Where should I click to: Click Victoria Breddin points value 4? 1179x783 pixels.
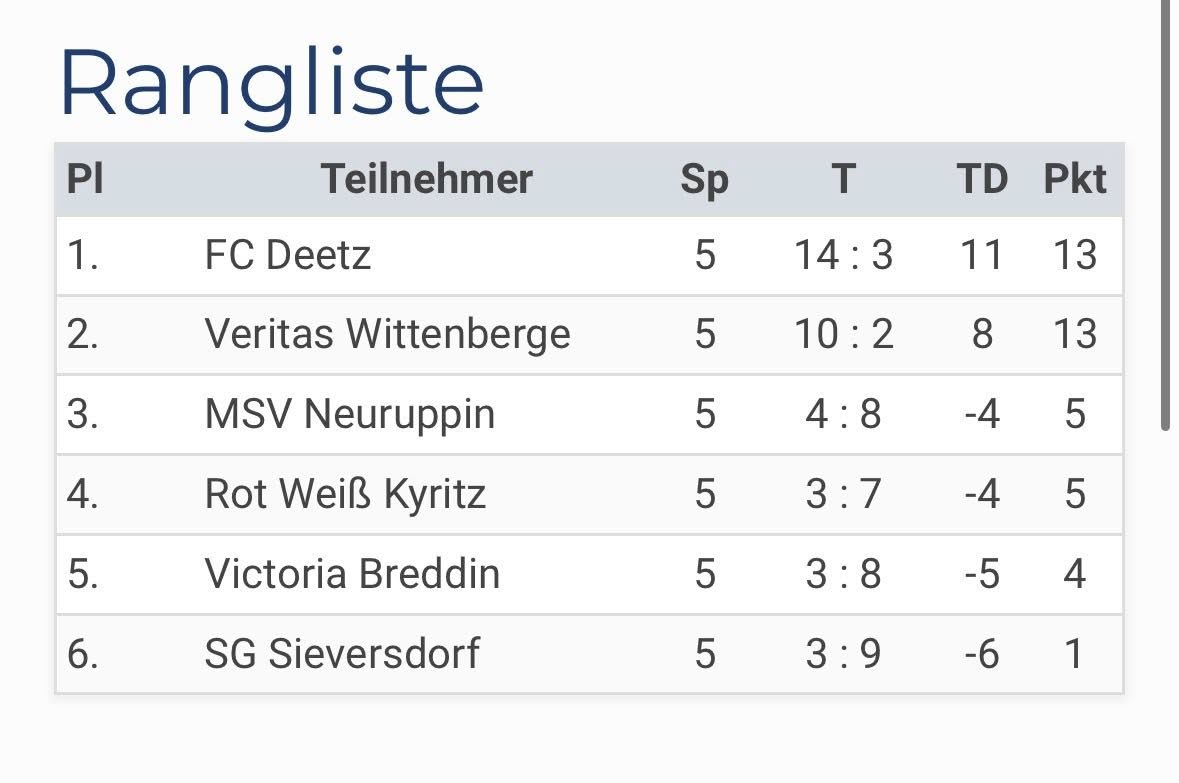pos(1075,574)
